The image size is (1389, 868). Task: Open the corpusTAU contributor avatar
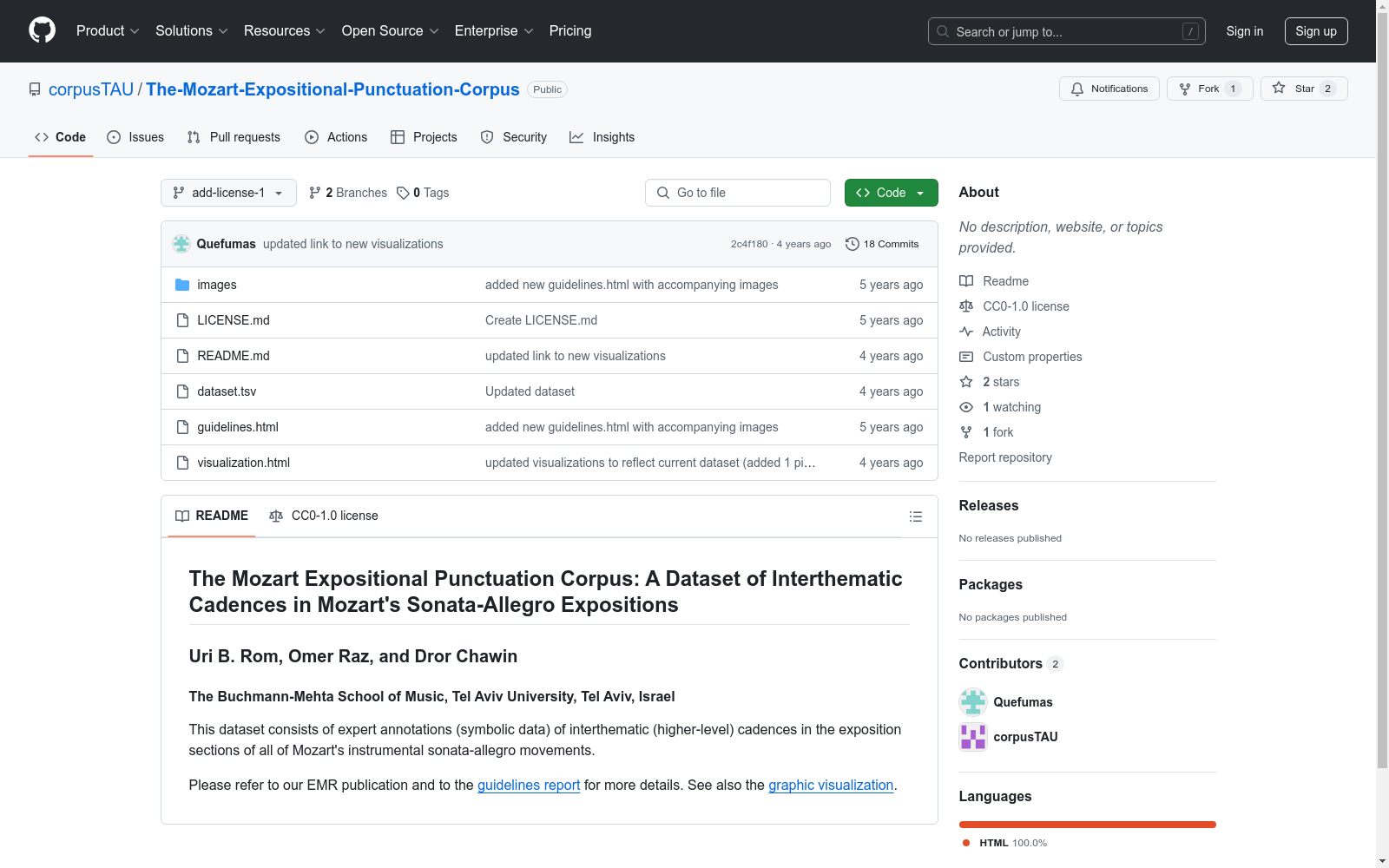click(x=973, y=737)
